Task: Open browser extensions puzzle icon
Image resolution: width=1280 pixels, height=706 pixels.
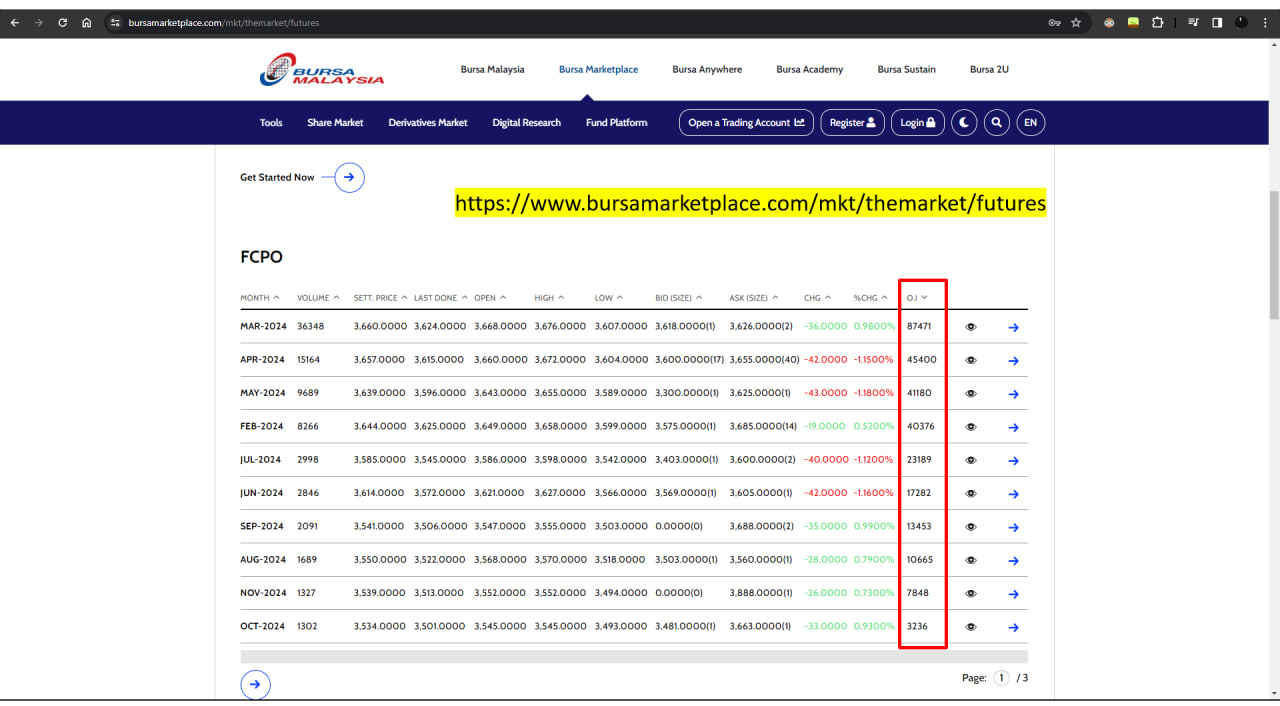Action: (1158, 23)
